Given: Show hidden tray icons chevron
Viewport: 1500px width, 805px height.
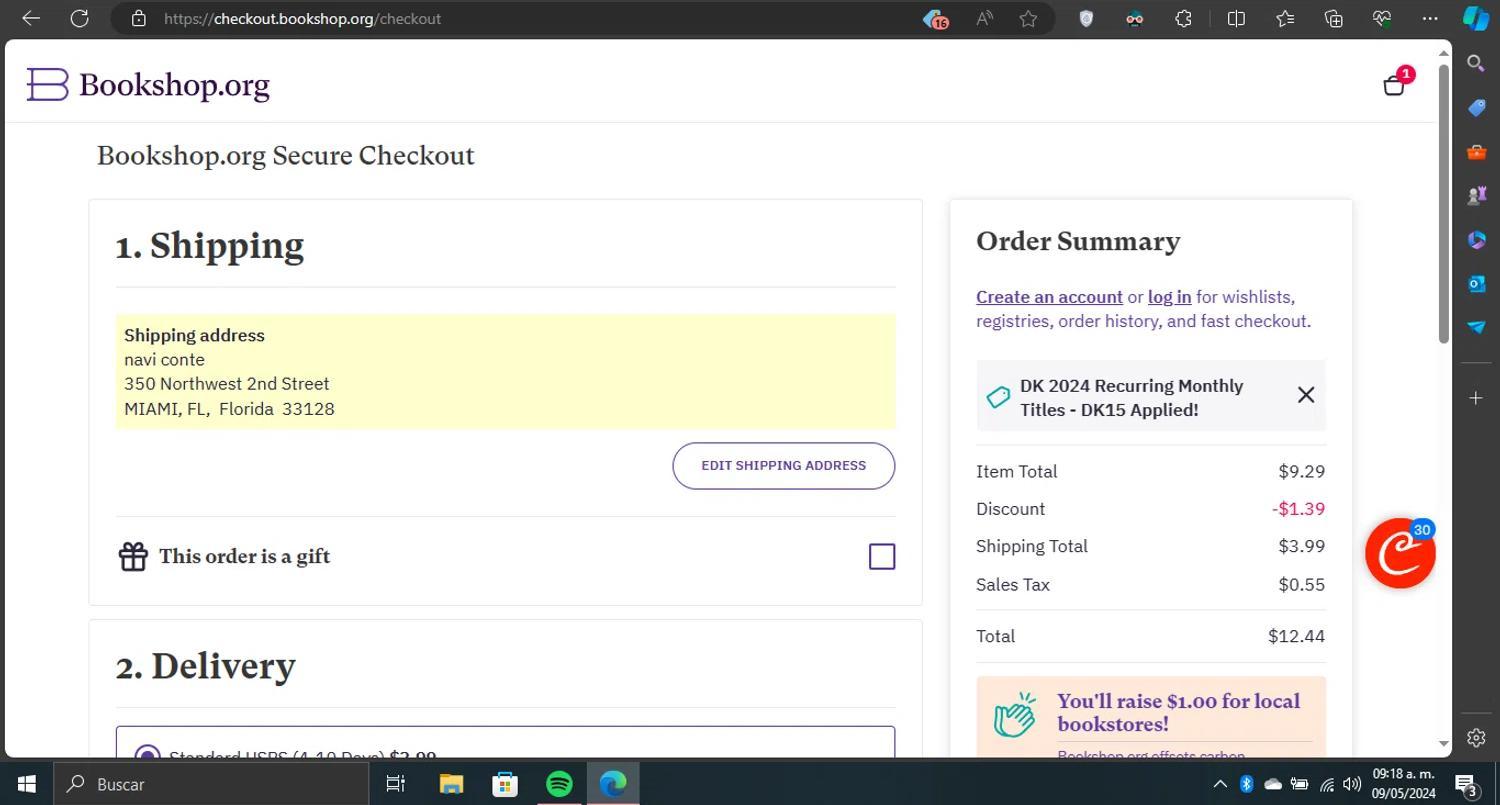Looking at the screenshot, I should [1220, 784].
